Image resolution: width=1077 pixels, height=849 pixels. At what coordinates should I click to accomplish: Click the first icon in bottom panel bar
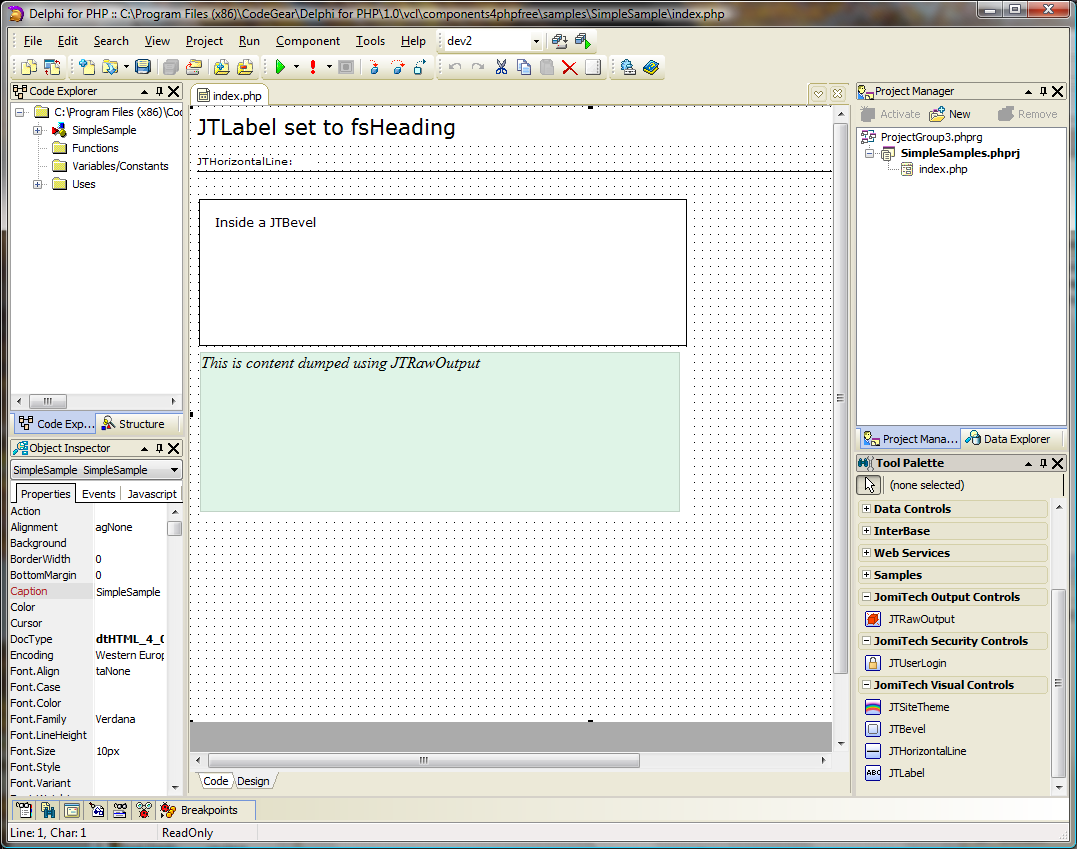[x=24, y=811]
